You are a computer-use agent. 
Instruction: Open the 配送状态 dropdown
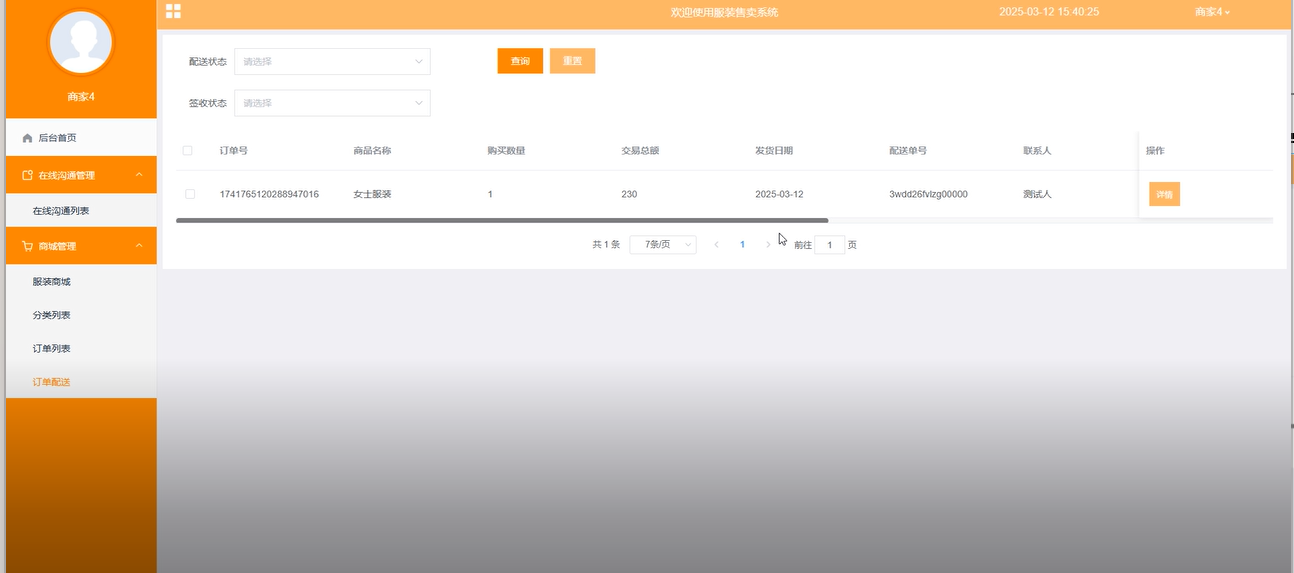[x=332, y=61]
